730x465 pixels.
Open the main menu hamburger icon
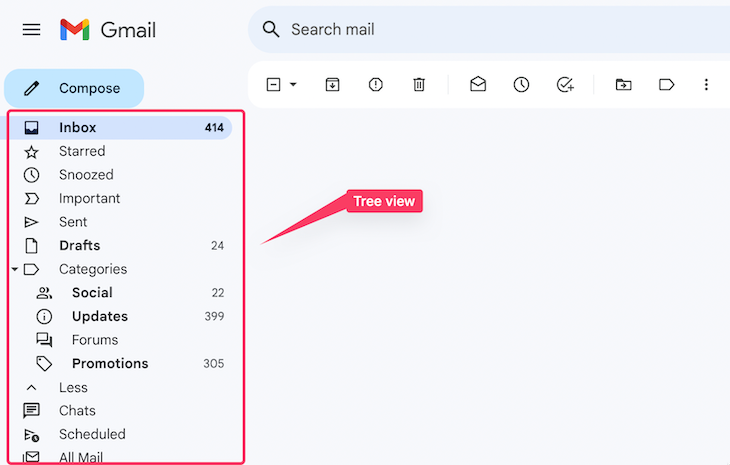tap(31, 29)
